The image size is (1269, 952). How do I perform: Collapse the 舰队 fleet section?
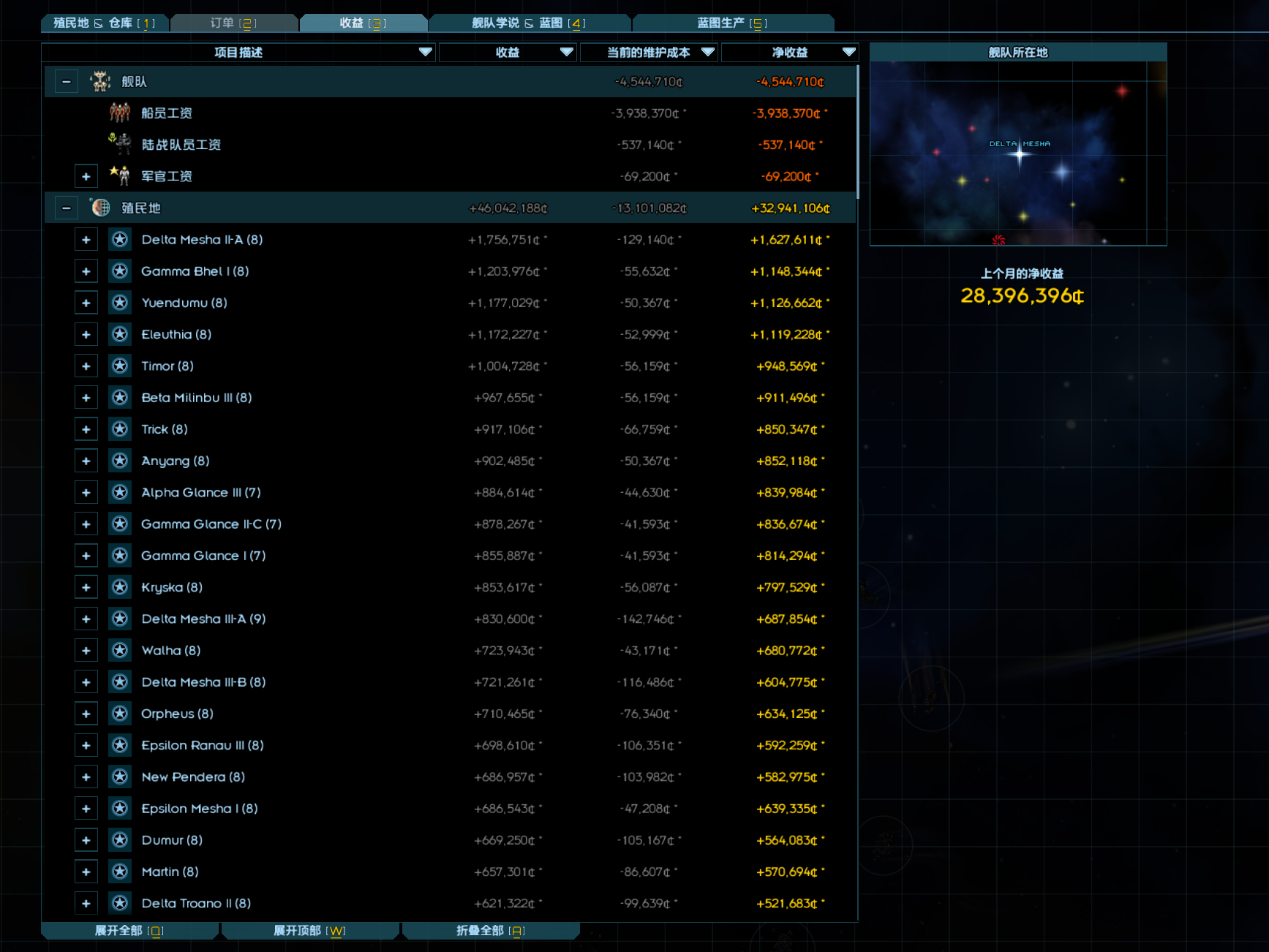point(67,82)
